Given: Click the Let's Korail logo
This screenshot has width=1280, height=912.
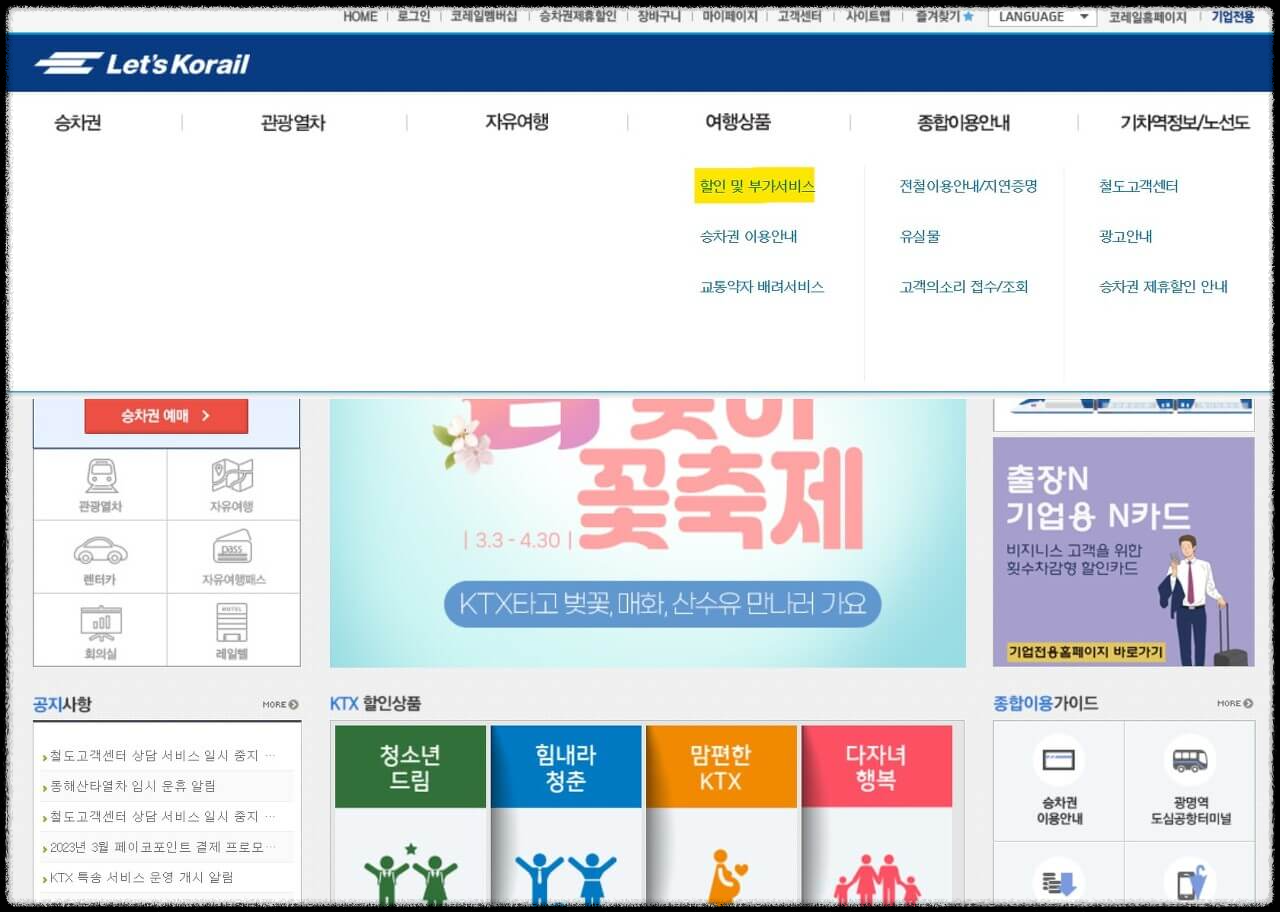Looking at the screenshot, I should (142, 64).
